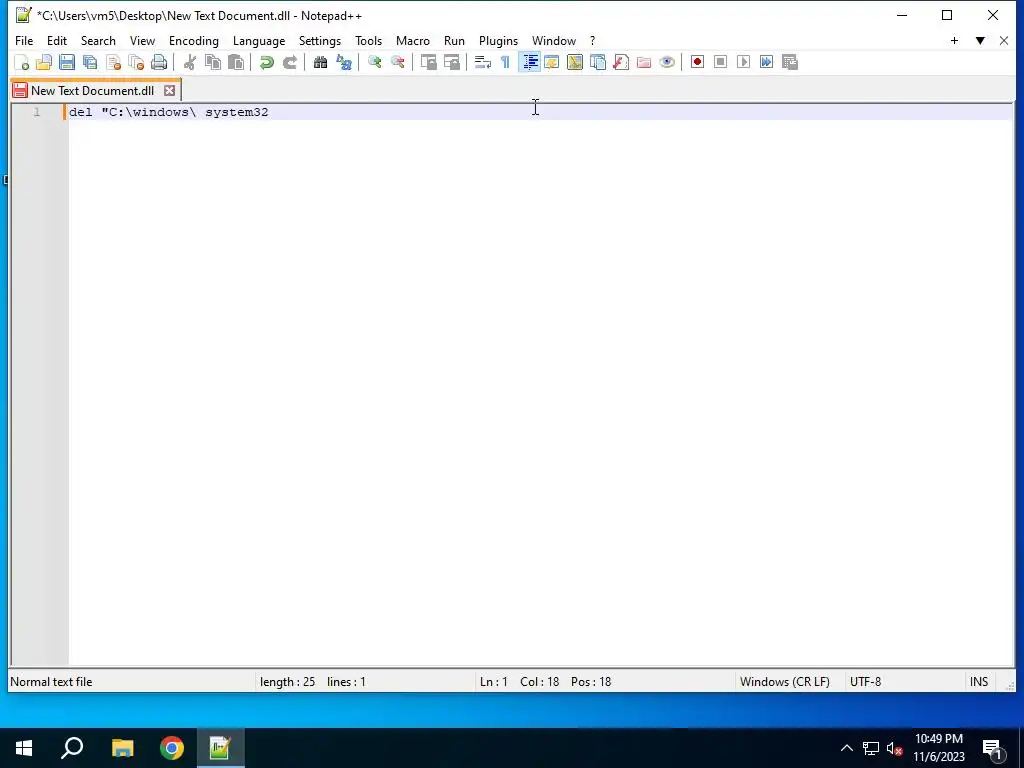
Task: Open the Plugins menu
Action: 498,40
